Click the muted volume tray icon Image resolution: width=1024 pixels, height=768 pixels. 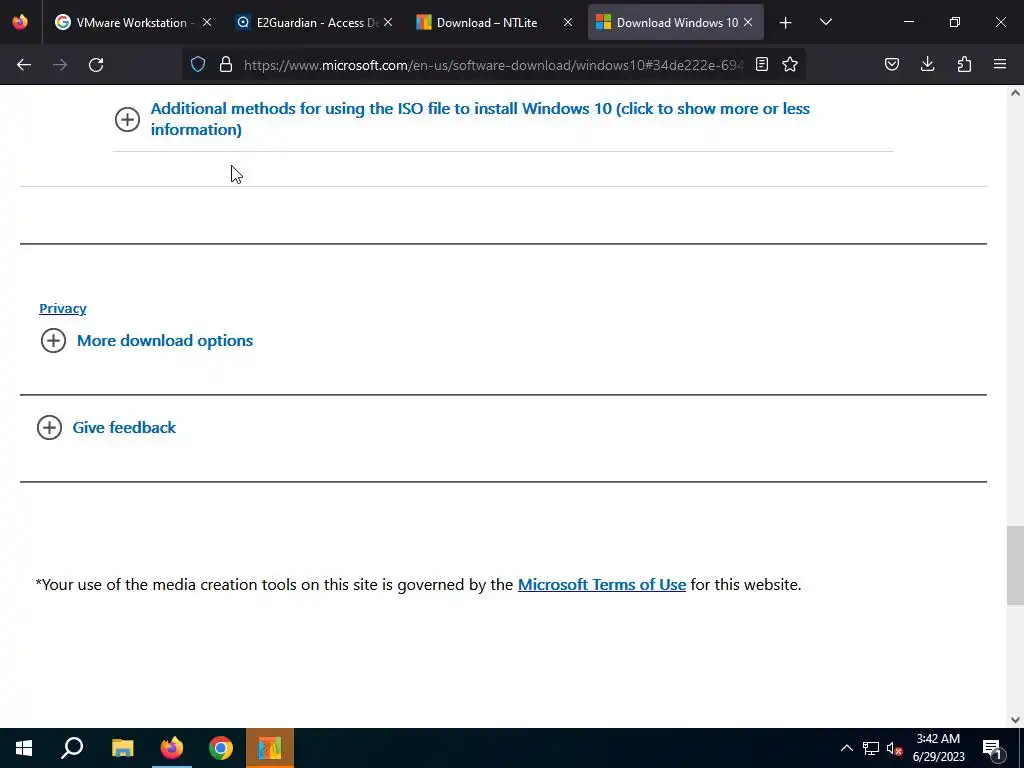coord(894,748)
